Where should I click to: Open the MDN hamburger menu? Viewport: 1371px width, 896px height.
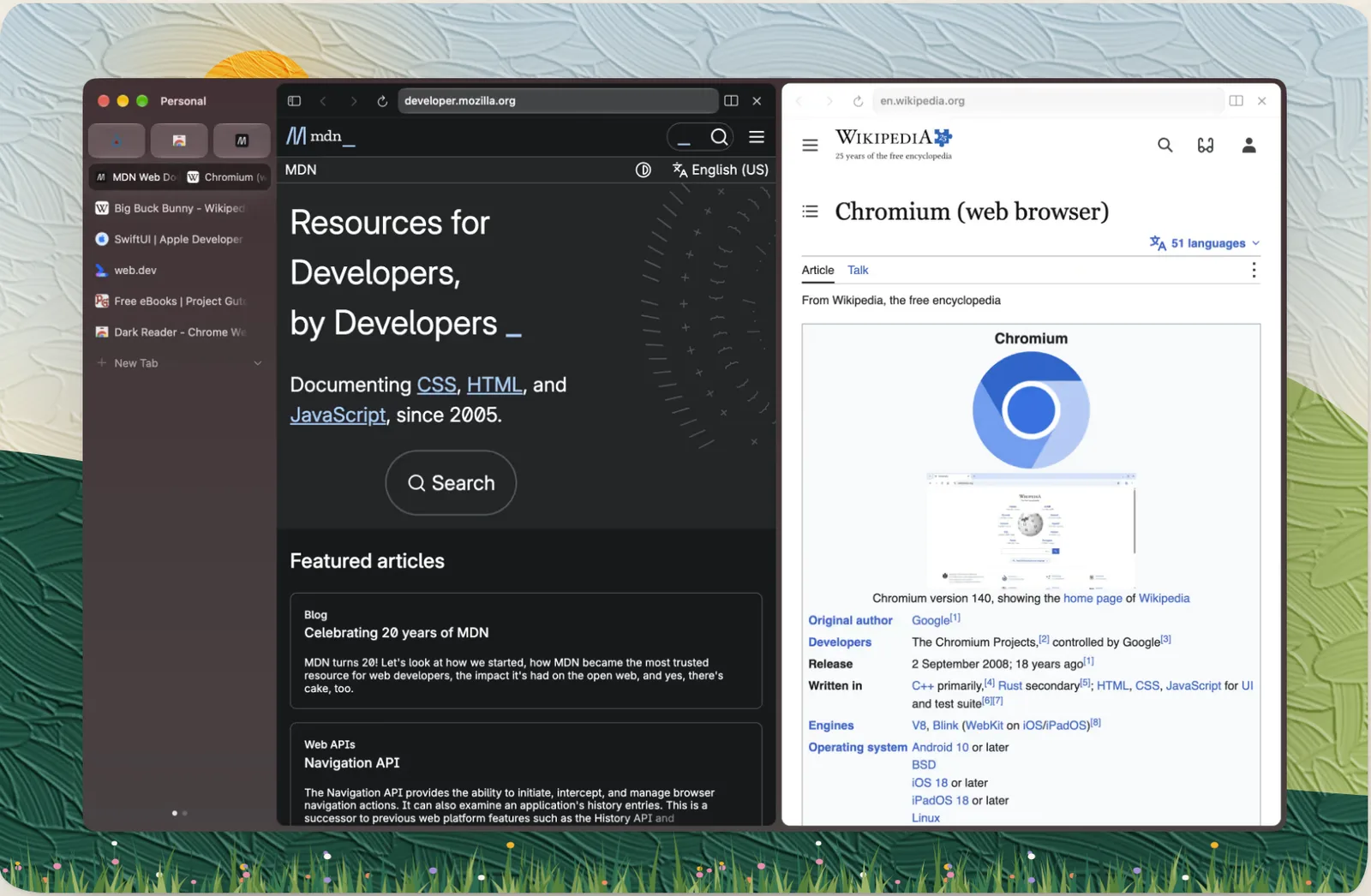click(x=757, y=137)
